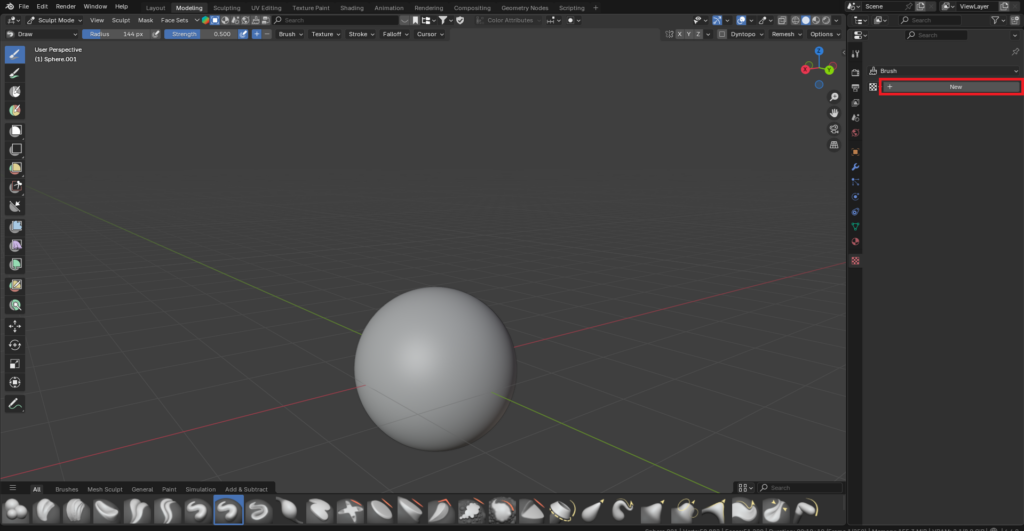Open the Modifiers properties wrench tab
1024x531 pixels.
coord(856,167)
